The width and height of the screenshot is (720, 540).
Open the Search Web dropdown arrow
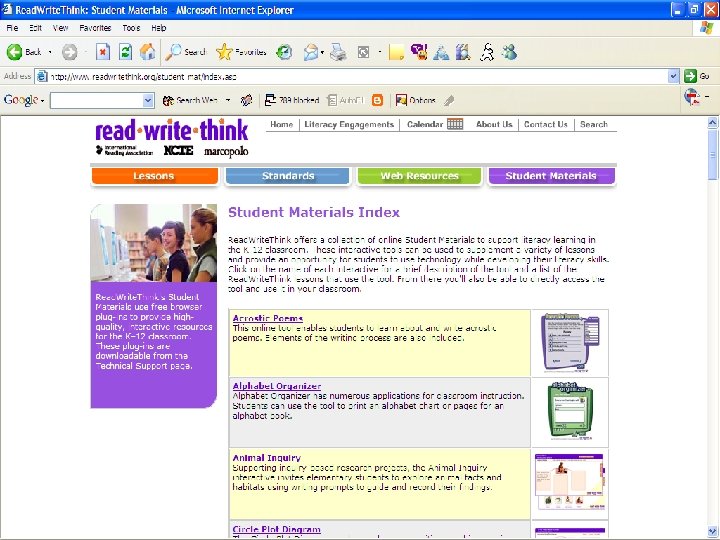tap(228, 100)
